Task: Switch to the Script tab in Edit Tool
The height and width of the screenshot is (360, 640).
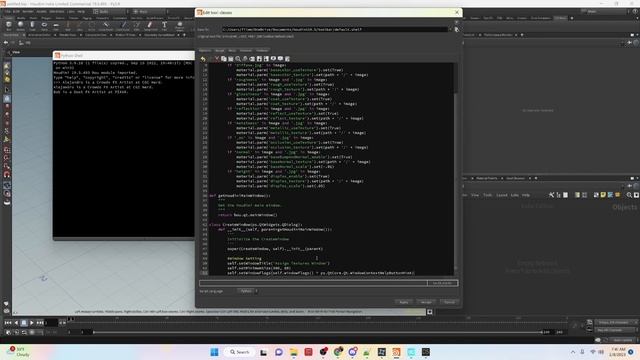Action: [220, 51]
